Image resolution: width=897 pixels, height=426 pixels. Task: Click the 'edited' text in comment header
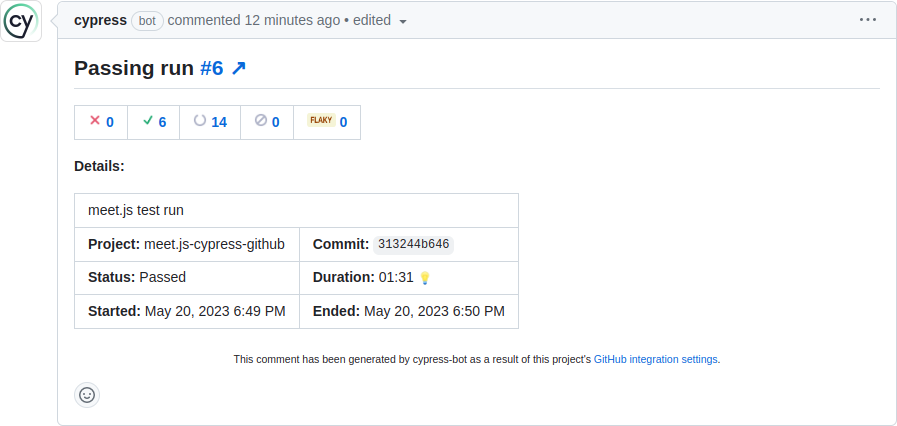[372, 21]
